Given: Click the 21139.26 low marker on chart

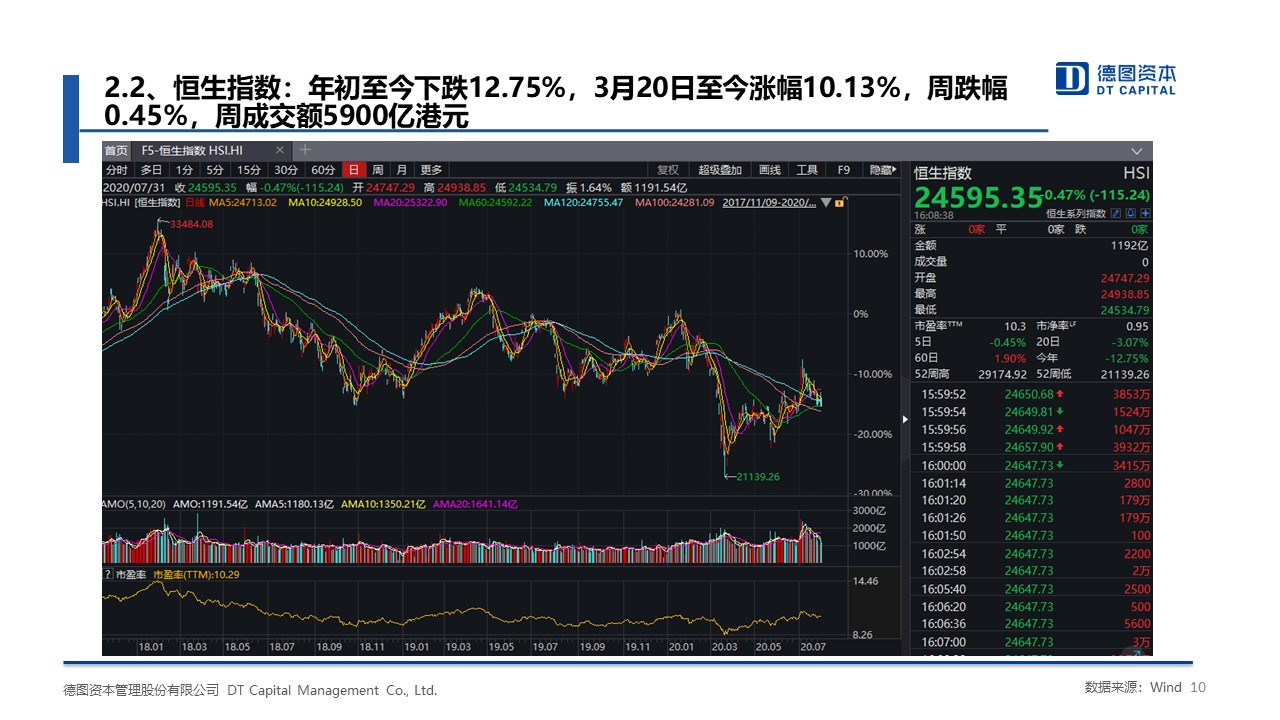Looking at the screenshot, I should coord(758,477).
